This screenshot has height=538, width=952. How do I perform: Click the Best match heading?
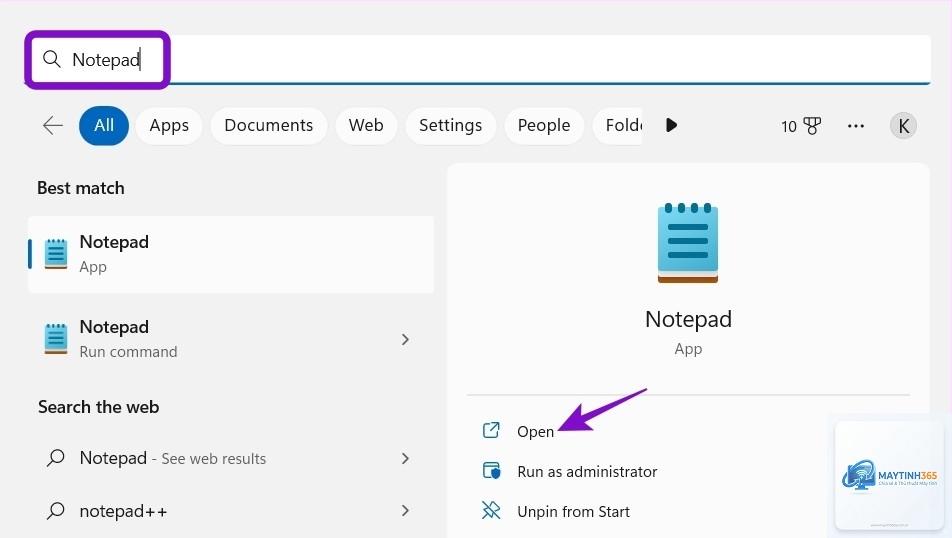[81, 188]
